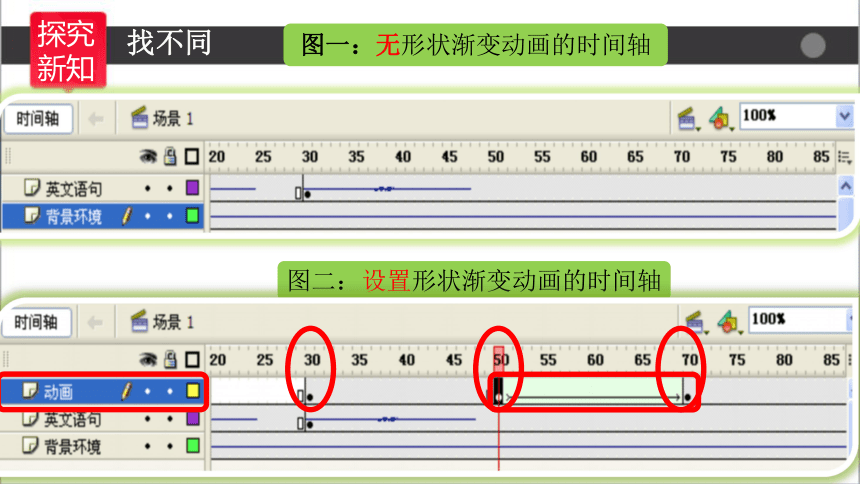
Task: Toggle lock dot of 背景环境 in top timeline
Action: click(x=169, y=216)
